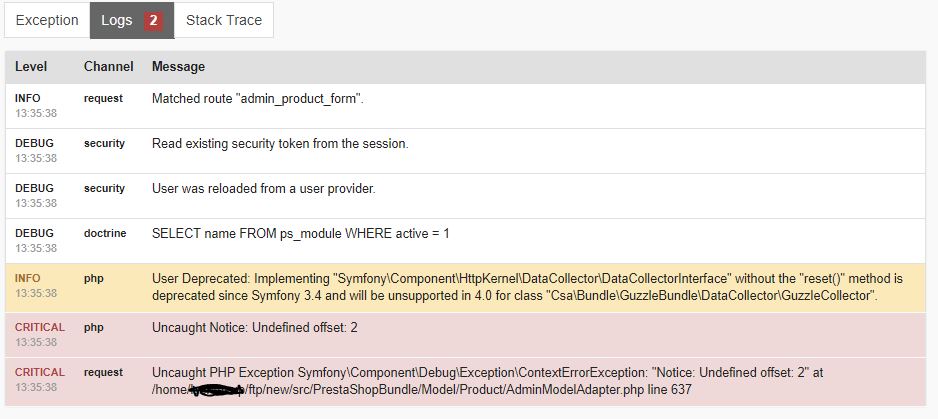Open the Stack Trace tab
Screen dimensions: 938x419
pyautogui.click(x=224, y=20)
